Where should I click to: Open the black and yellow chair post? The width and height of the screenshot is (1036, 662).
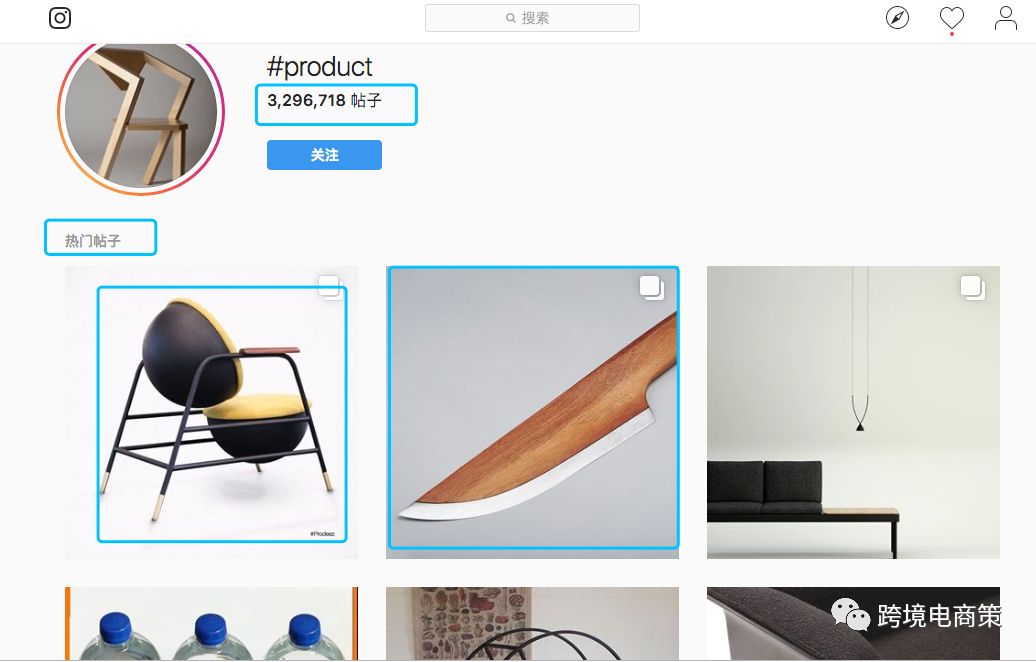click(211, 412)
